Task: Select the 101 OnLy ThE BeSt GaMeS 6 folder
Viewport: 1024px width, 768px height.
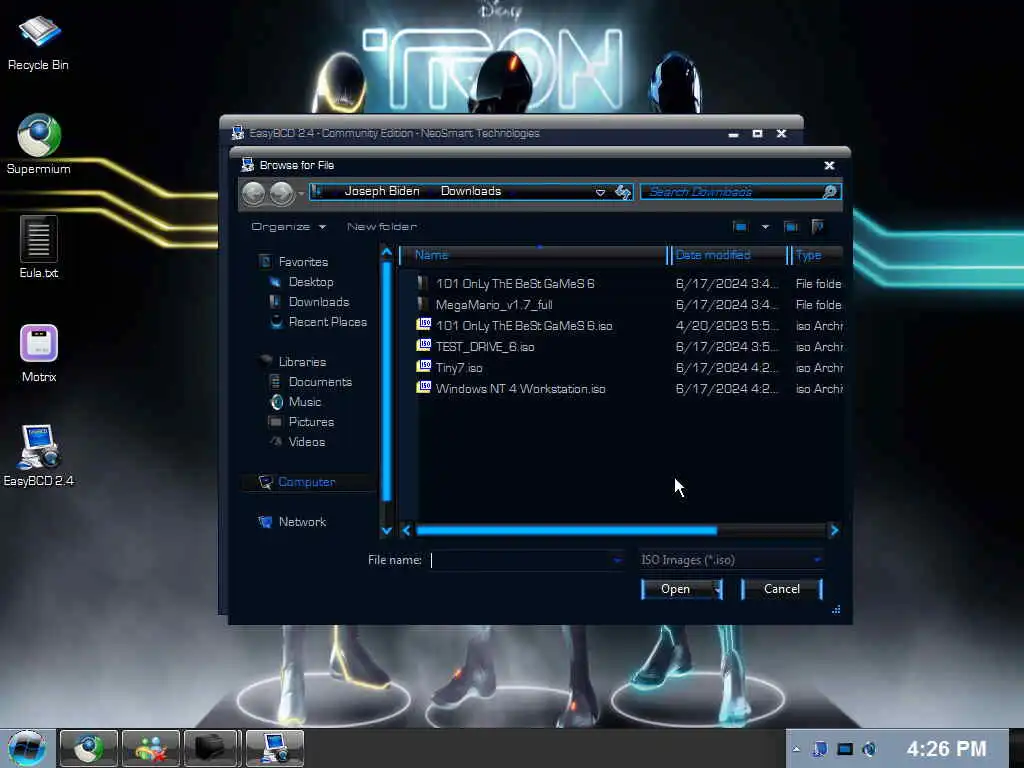Action: tap(515, 283)
